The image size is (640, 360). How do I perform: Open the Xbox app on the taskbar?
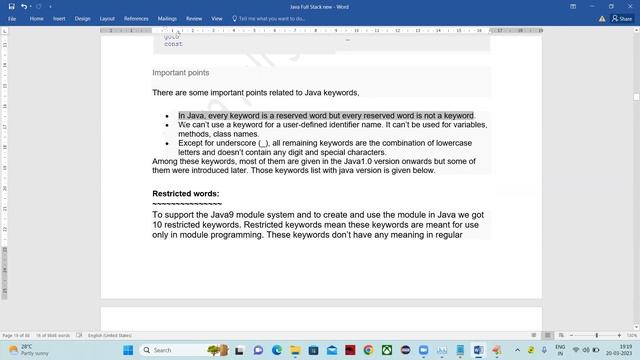(387, 350)
